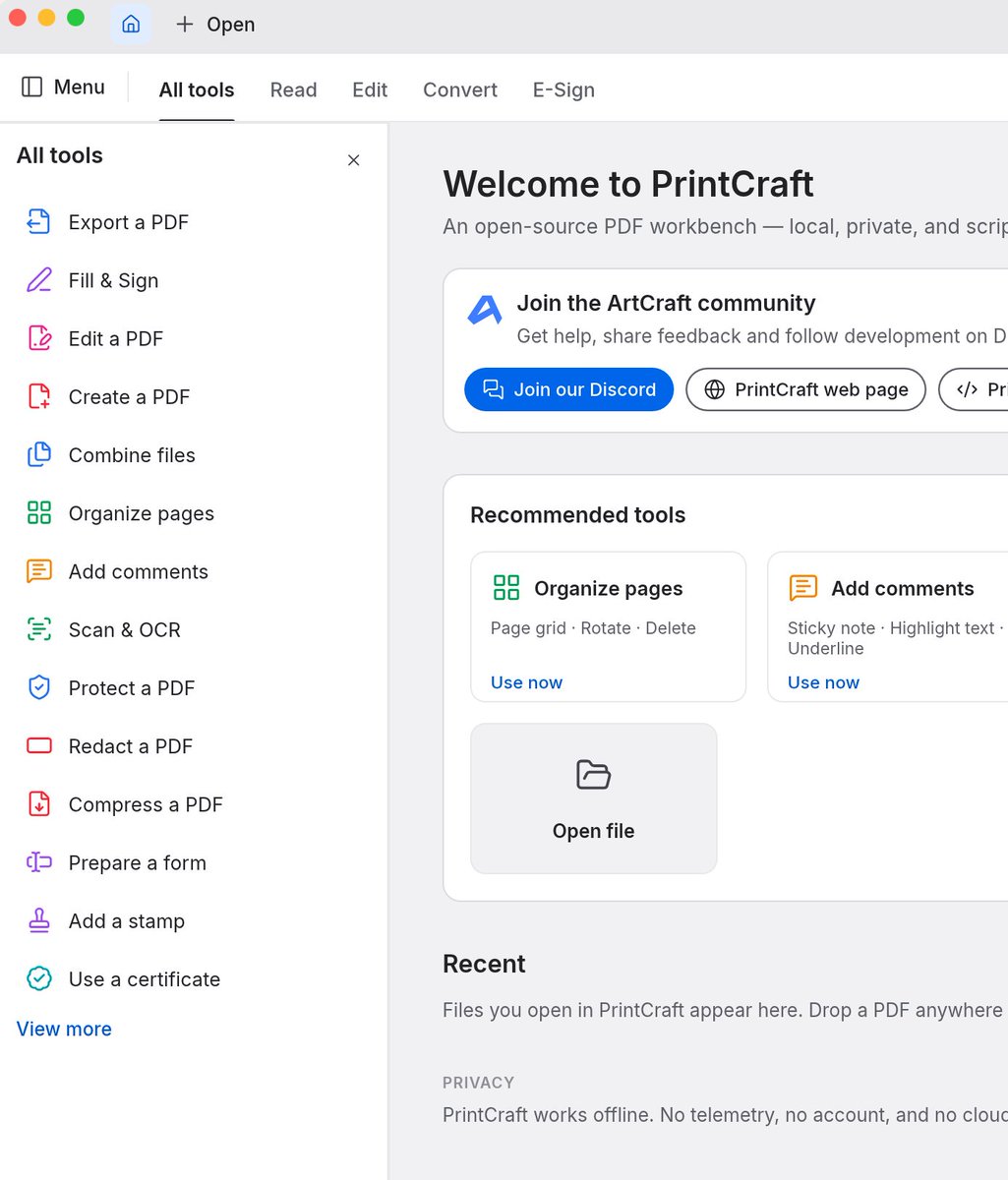This screenshot has height=1180, width=1008.
Task: Click the Fill & Sign pen icon
Action: pyautogui.click(x=38, y=280)
